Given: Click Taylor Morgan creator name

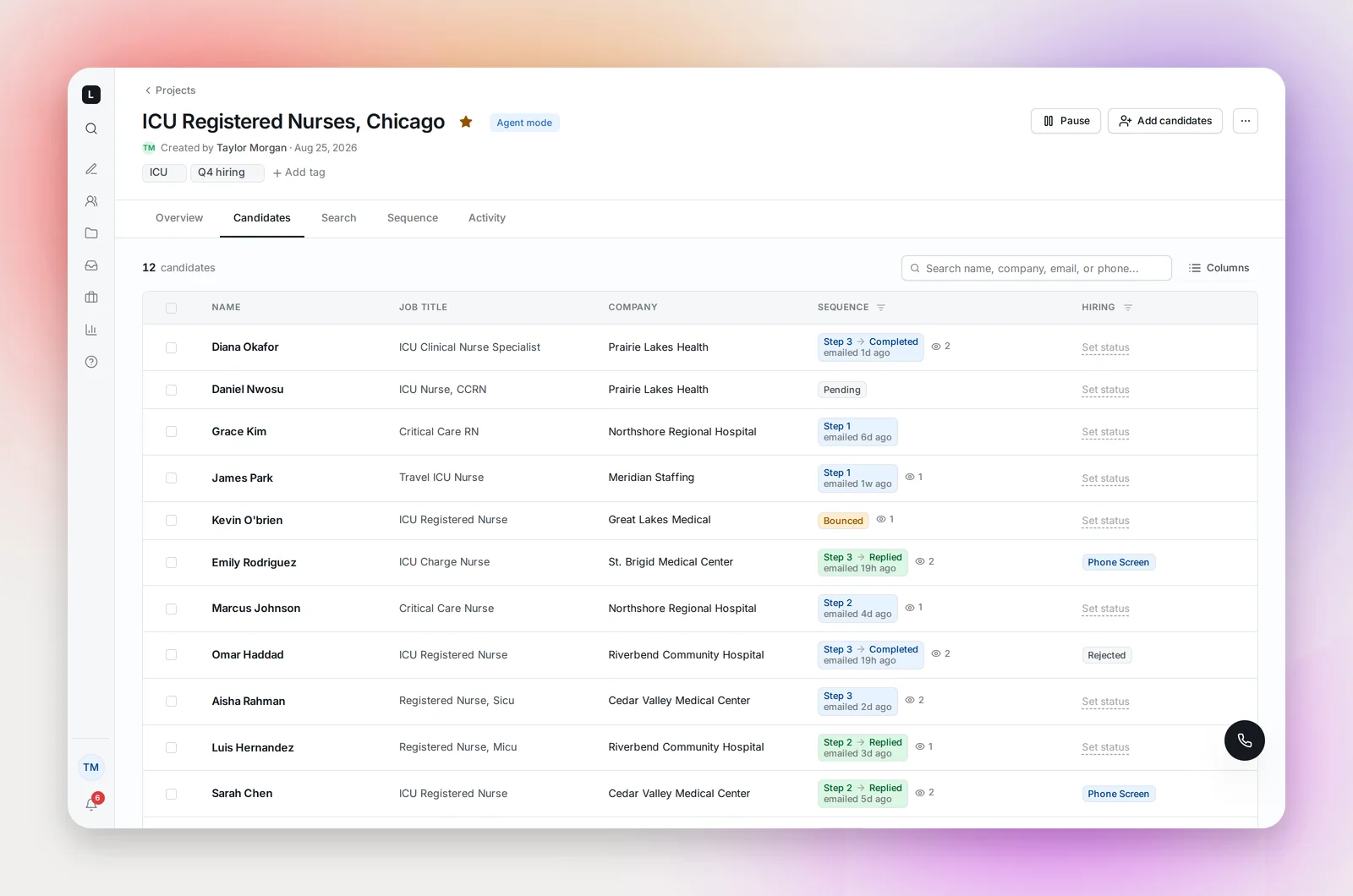Looking at the screenshot, I should pyautogui.click(x=251, y=148).
